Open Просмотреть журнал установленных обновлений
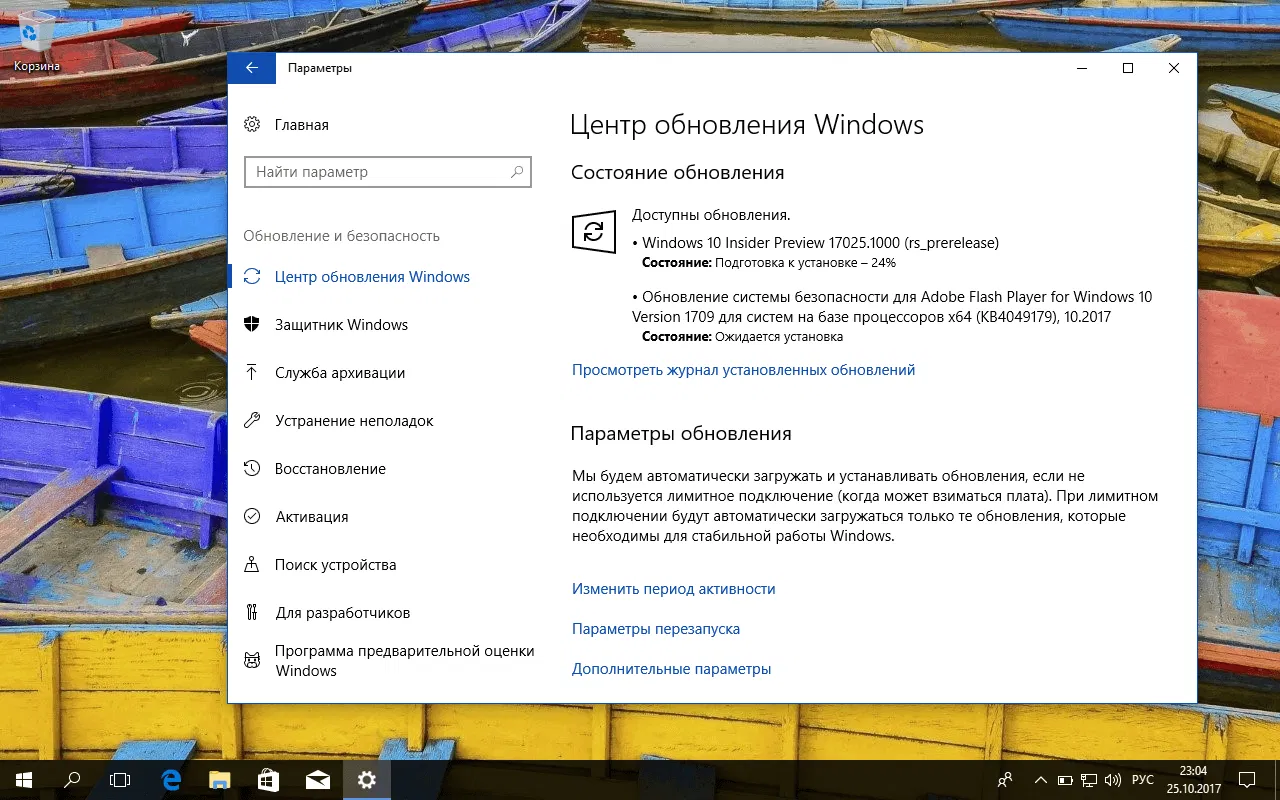Image resolution: width=1280 pixels, height=800 pixels. 742,369
